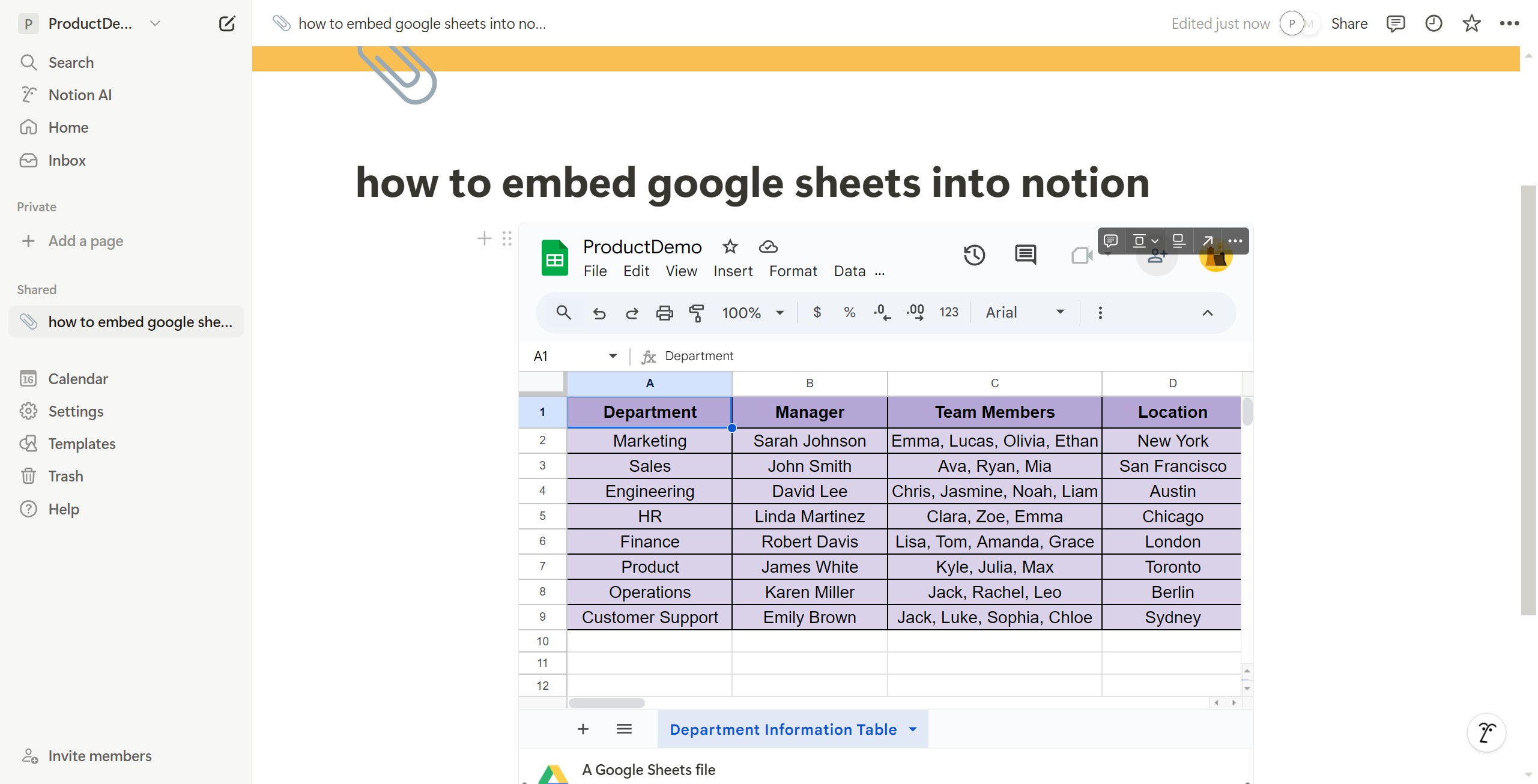The image size is (1538, 784).
Task: Open embed block more options
Action: coord(1235,241)
